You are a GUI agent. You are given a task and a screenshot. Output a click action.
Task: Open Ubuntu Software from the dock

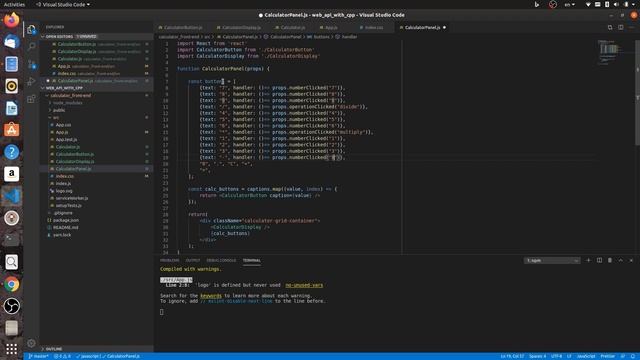tap(11, 130)
